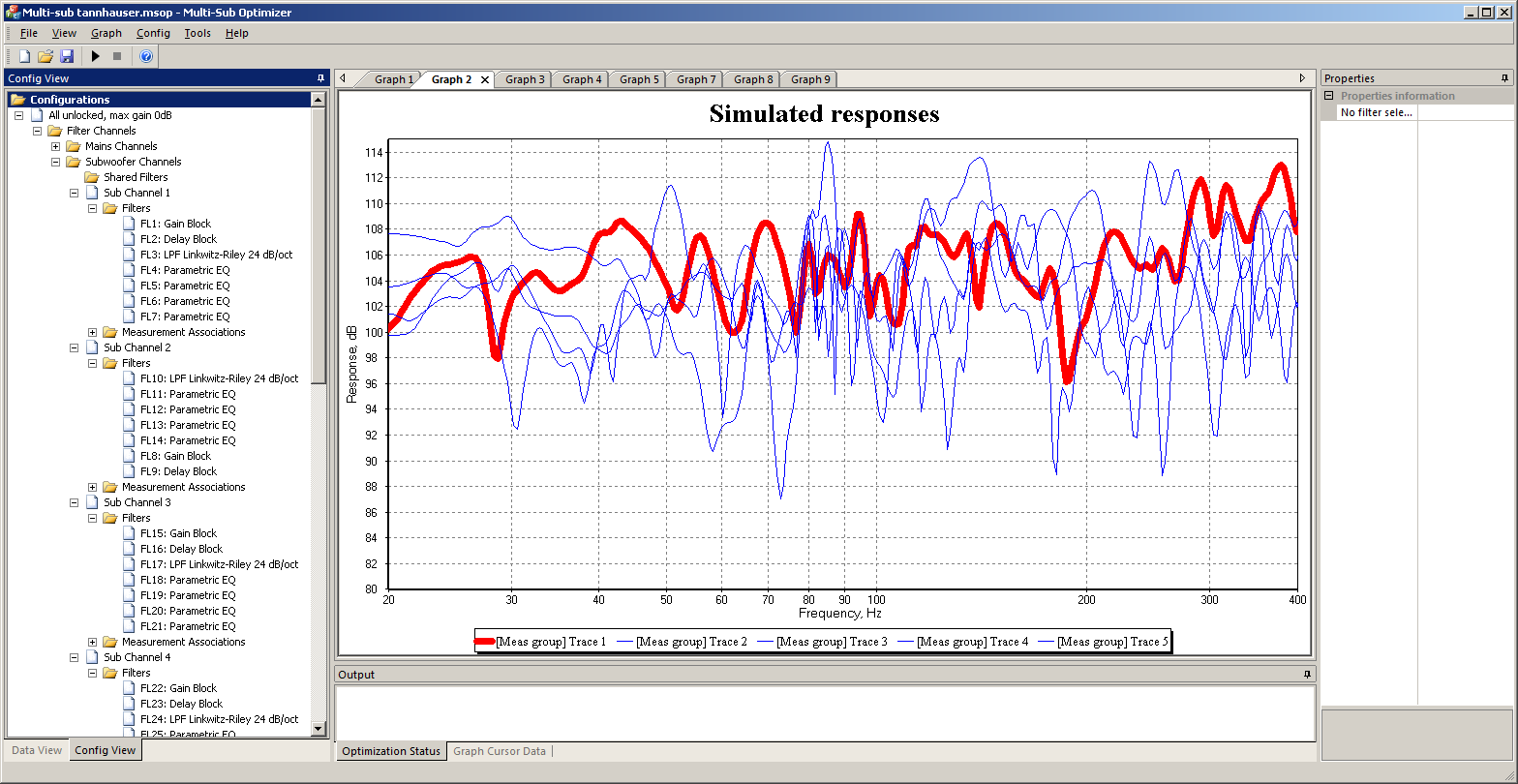Select FL3: LPF Linkwitz-Riley 24 dB/oct filter
The width and height of the screenshot is (1518, 784).
216,255
